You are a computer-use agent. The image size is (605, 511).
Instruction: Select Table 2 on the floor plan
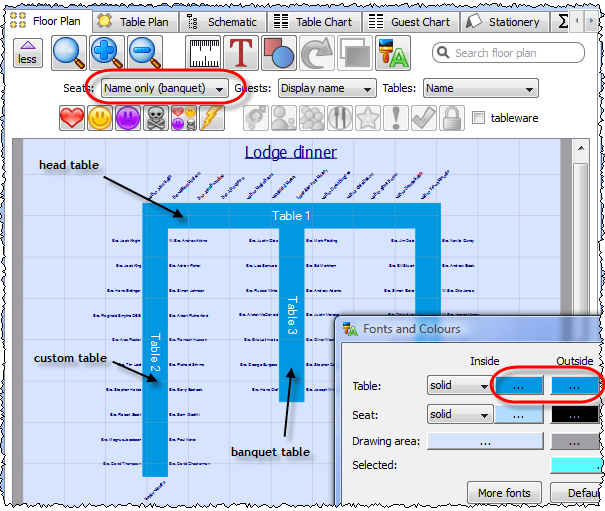[x=155, y=352]
